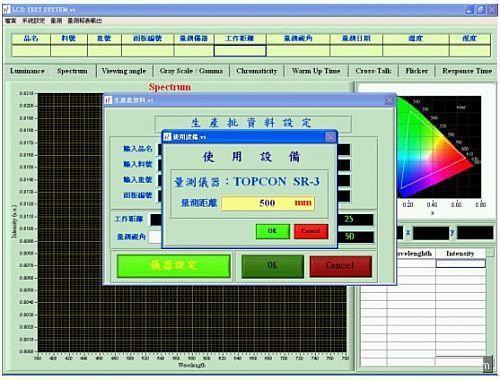500x380 pixels.
Task: Switch to the Response Time tab
Action: click(467, 71)
